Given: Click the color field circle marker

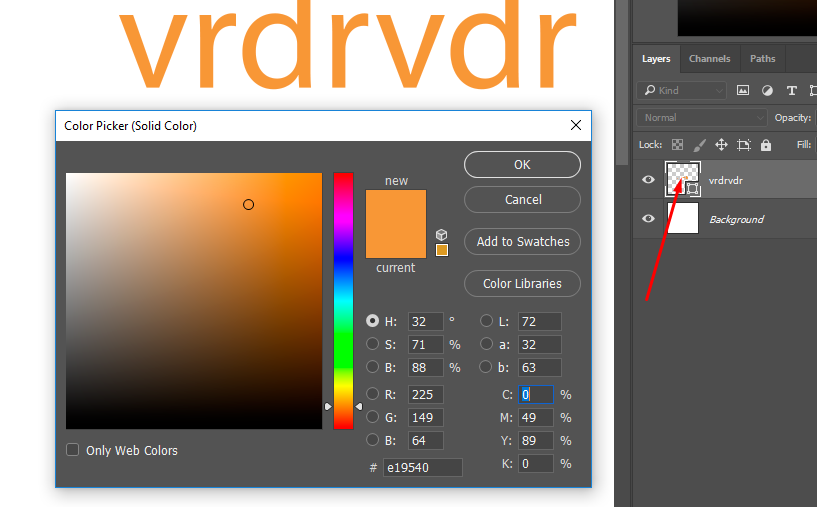Looking at the screenshot, I should [249, 205].
